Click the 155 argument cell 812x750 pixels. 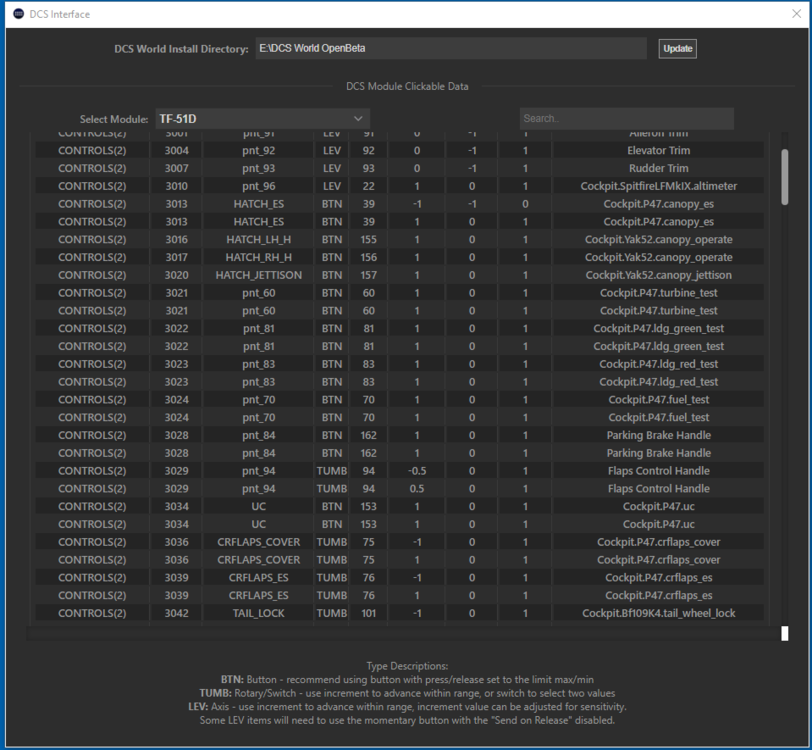click(369, 239)
